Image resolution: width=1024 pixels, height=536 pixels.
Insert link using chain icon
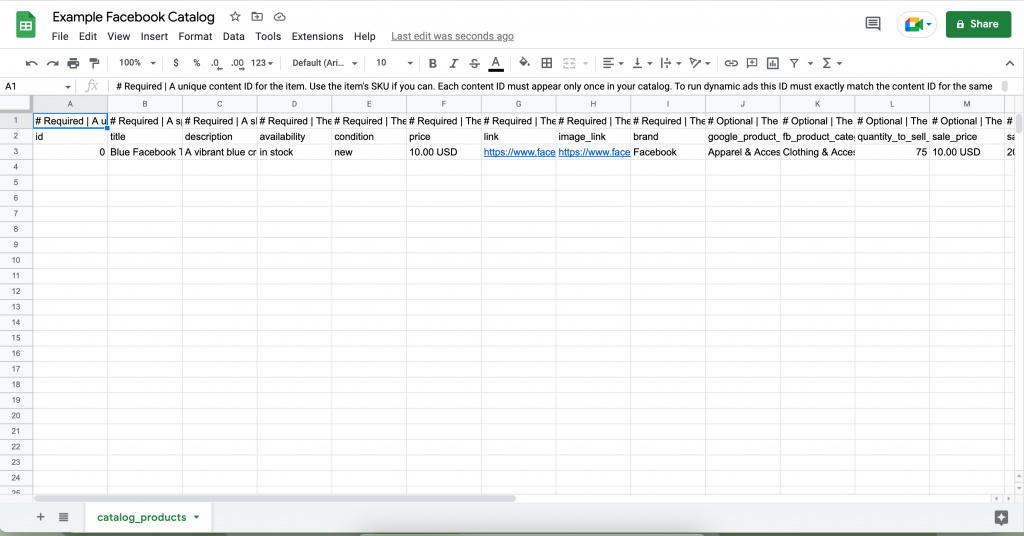coord(731,63)
